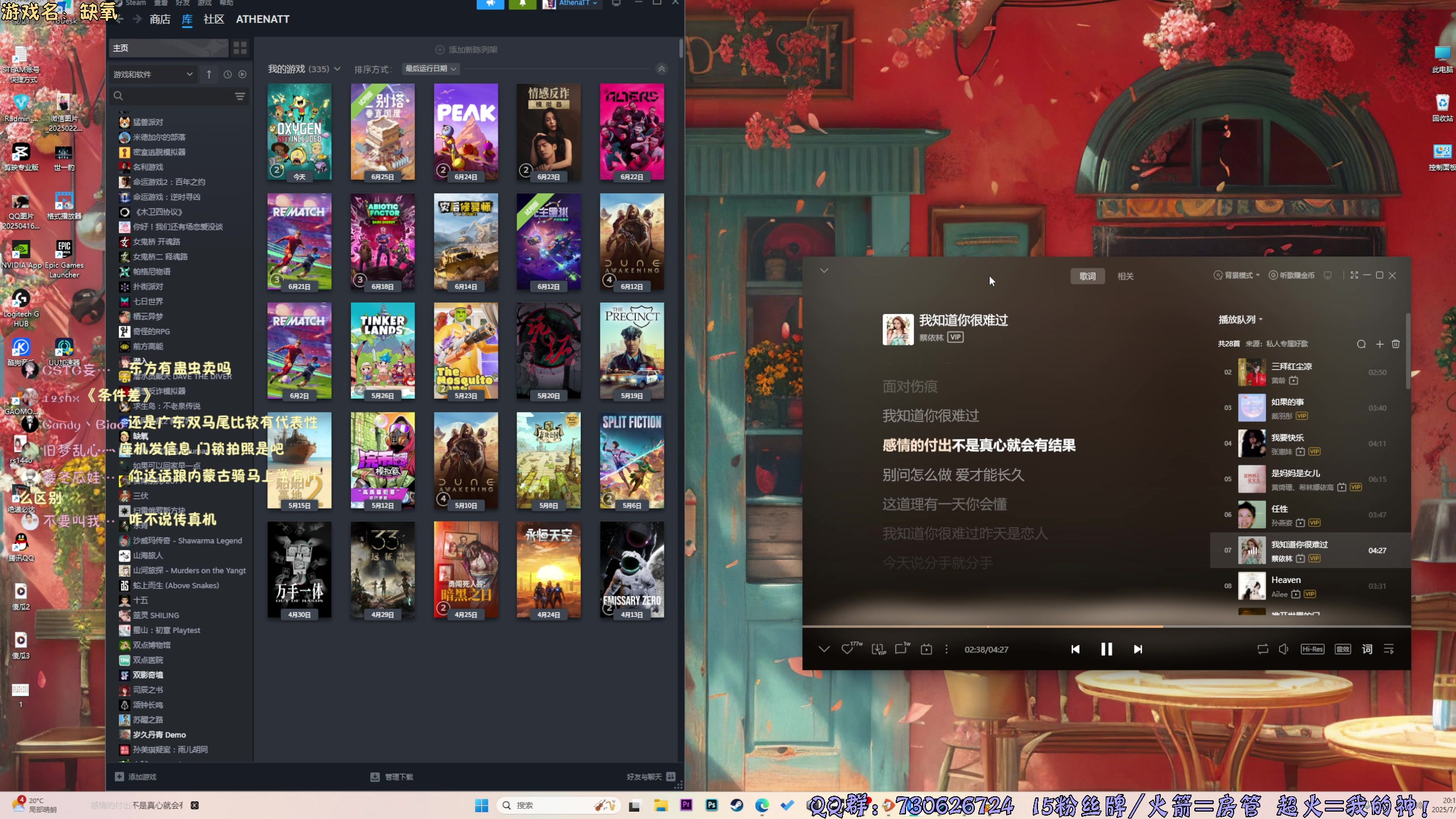Collapse shelf with double-chevron up icon
Viewport: 1456px width, 819px height.
pos(661,69)
